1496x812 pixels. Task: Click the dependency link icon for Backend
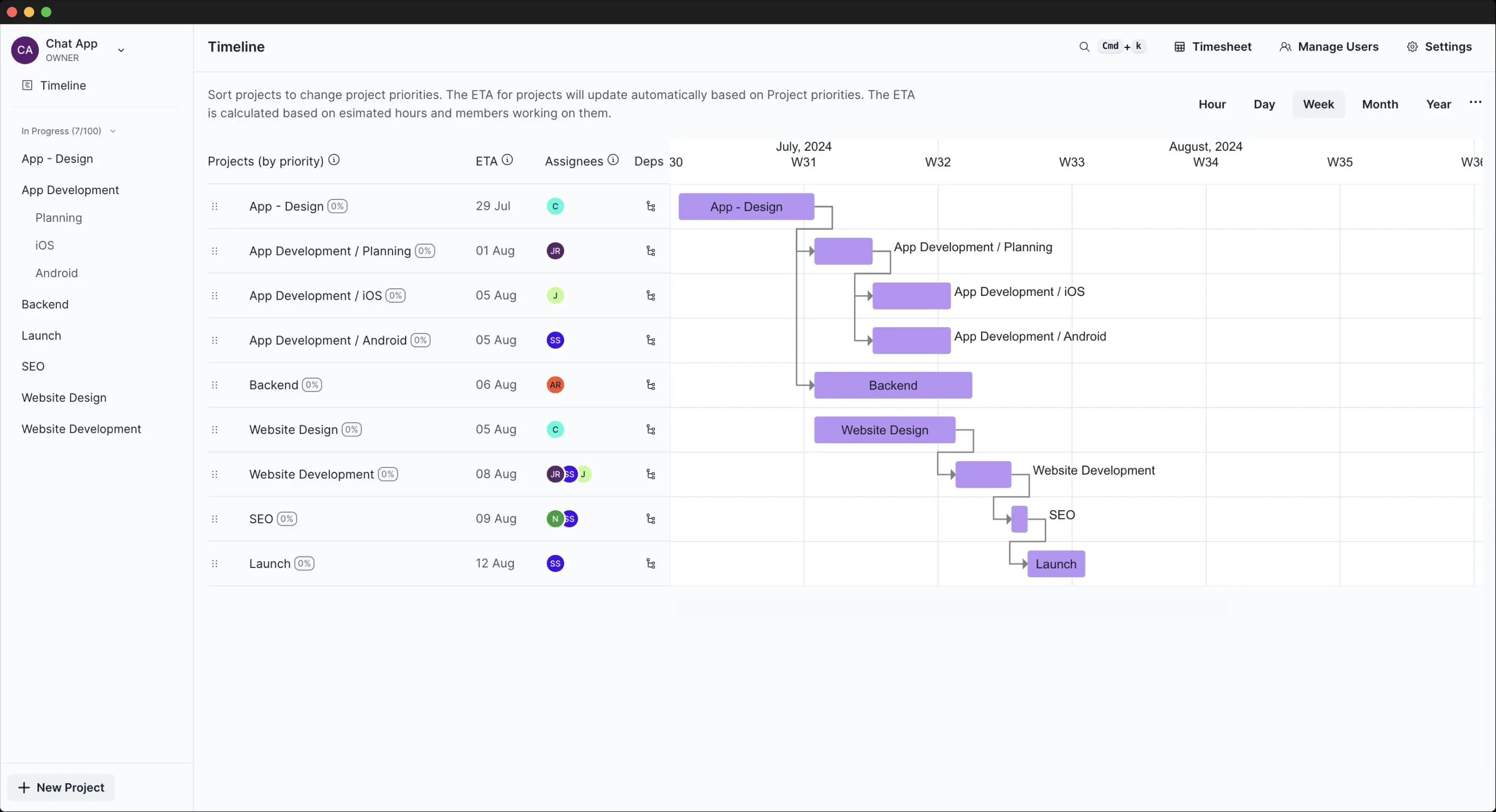[x=650, y=384]
